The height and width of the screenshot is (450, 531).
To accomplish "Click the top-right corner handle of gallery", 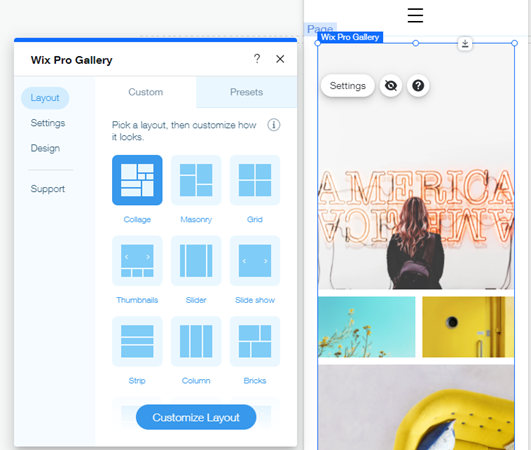I will [514, 43].
